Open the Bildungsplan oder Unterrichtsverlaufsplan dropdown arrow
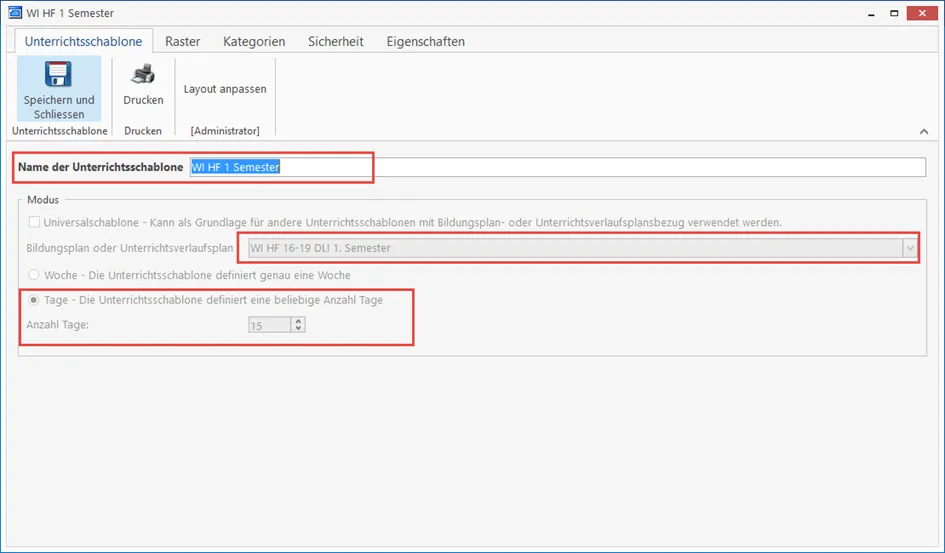This screenshot has width=945, height=553. coord(909,248)
